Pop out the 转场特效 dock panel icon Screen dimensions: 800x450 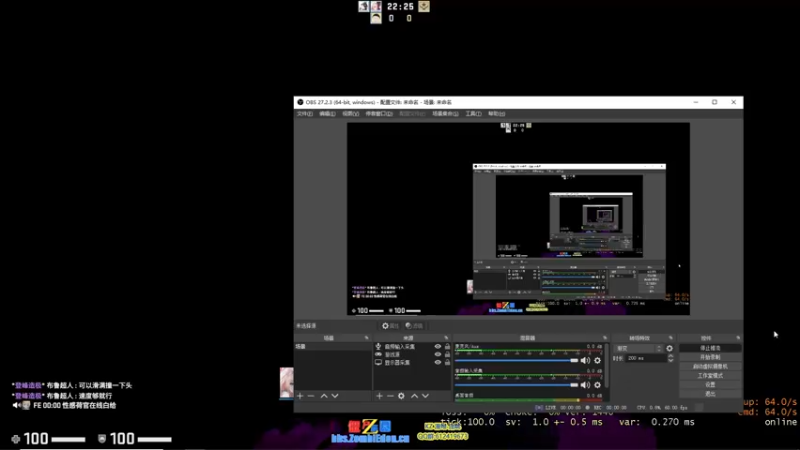[671, 338]
